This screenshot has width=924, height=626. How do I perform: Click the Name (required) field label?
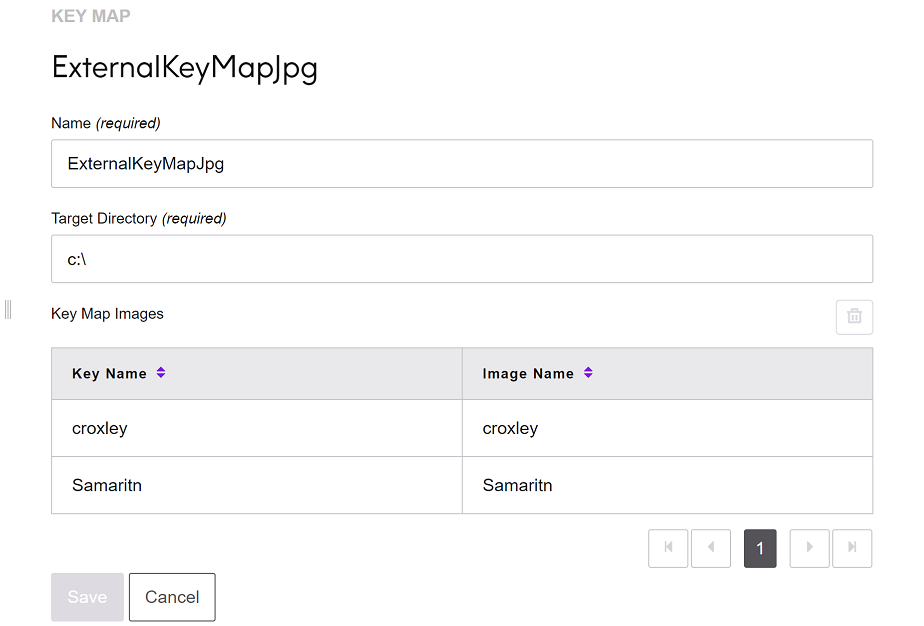tap(105, 123)
